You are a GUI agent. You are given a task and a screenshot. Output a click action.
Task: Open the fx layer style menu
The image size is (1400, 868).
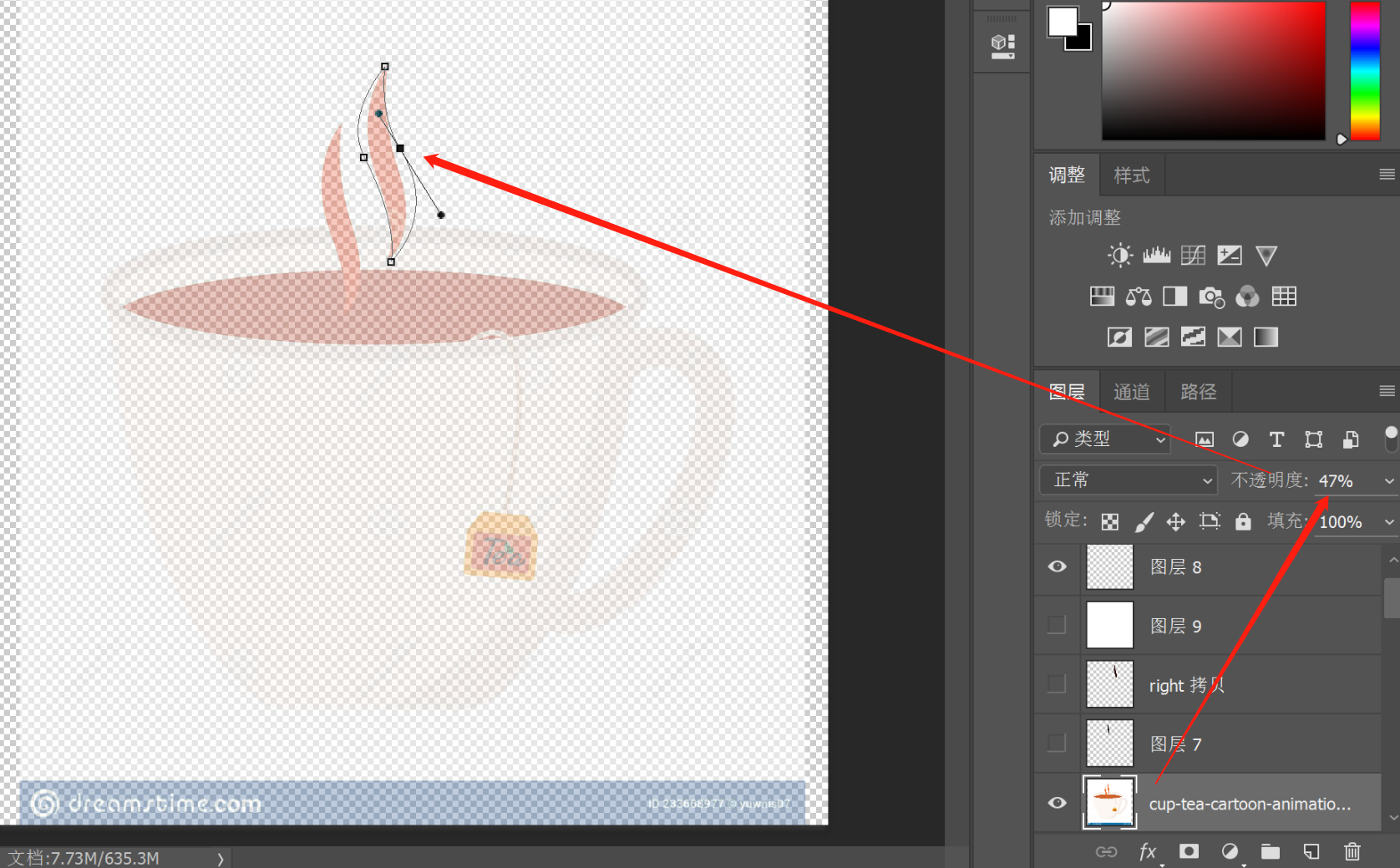(1148, 851)
